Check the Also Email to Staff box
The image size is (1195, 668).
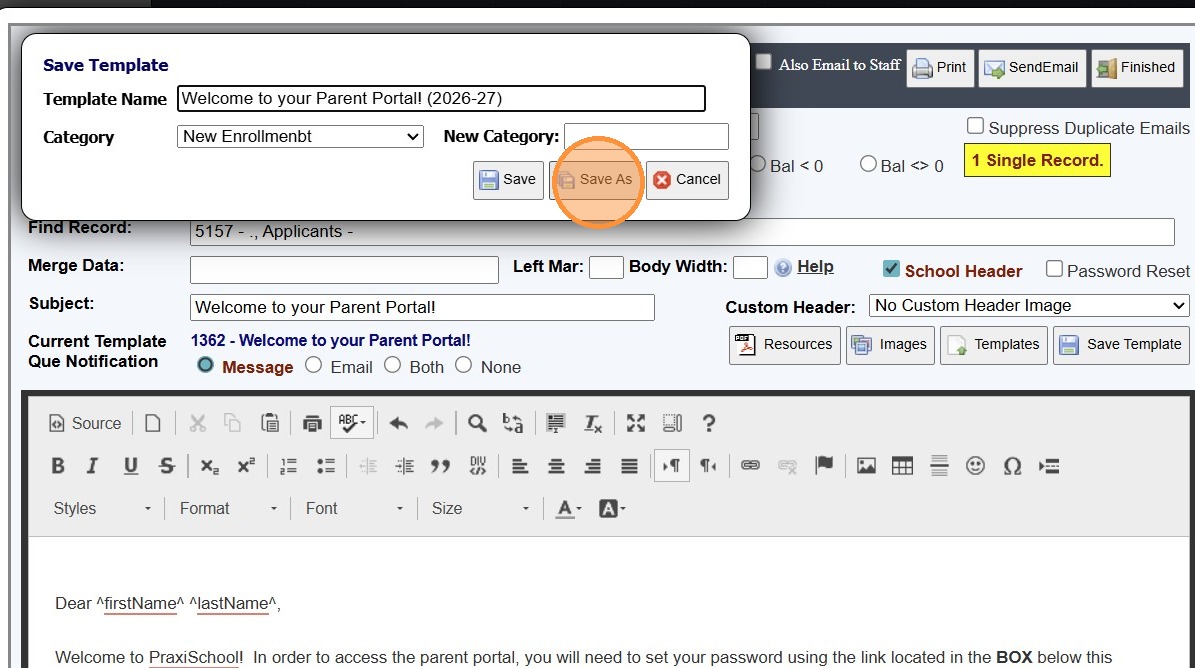click(764, 62)
